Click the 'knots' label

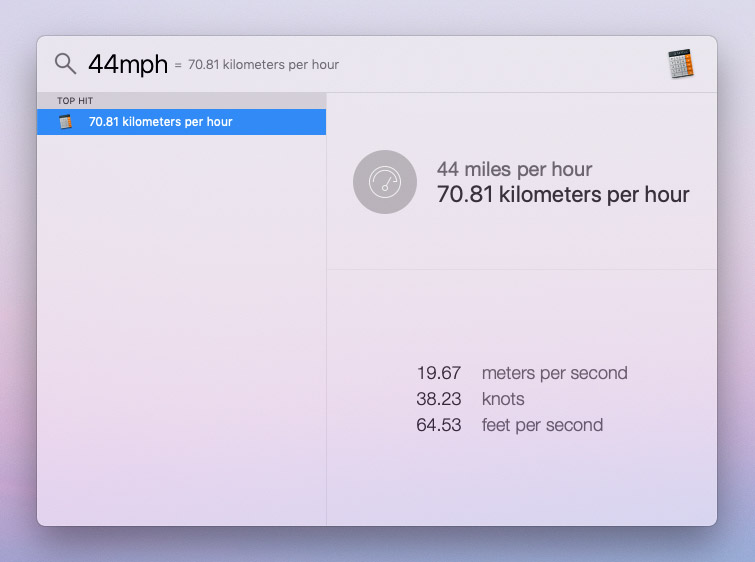(x=503, y=399)
